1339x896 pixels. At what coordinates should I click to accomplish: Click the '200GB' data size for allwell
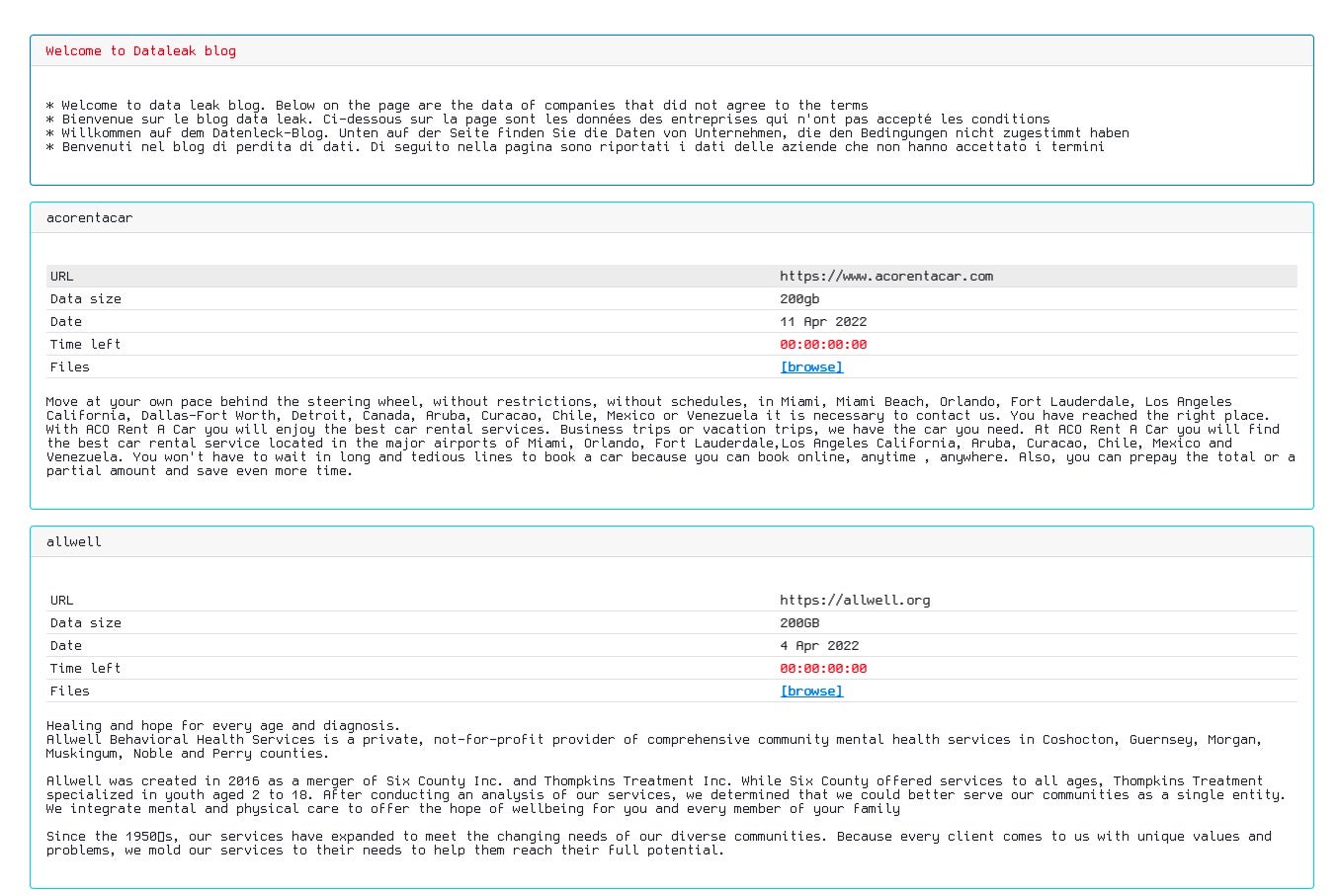pos(798,623)
